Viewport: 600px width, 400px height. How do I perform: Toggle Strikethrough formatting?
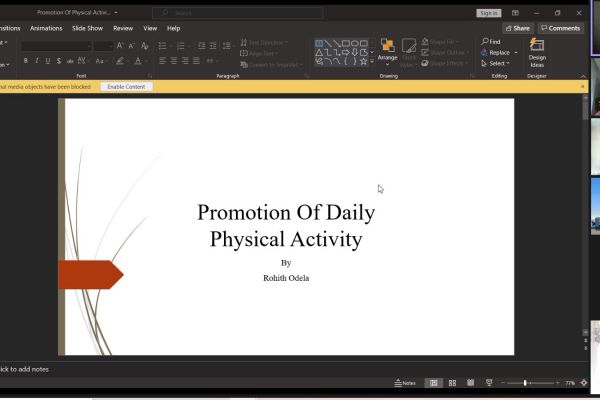70,60
